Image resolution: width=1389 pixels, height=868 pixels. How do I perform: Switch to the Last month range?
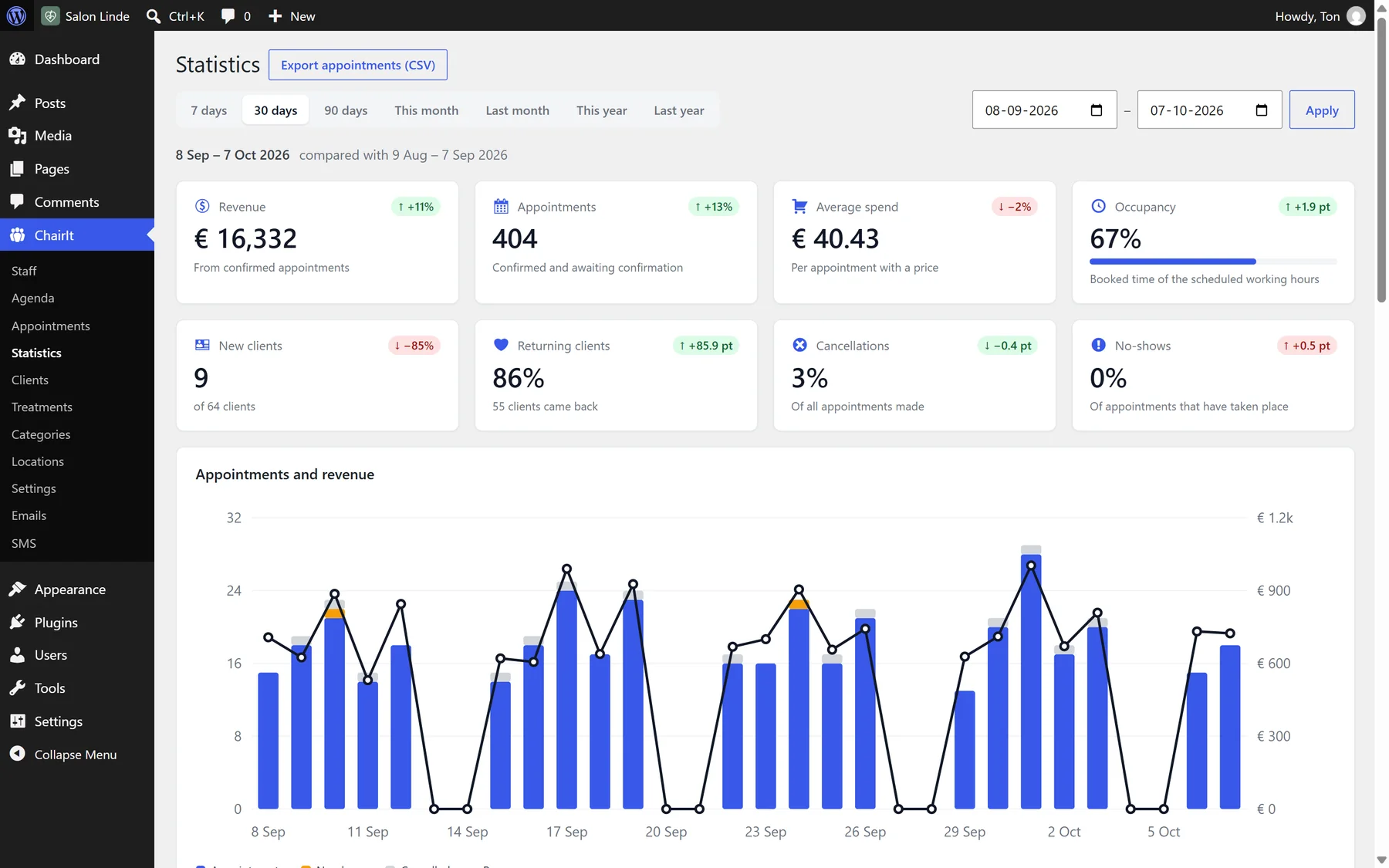tap(518, 110)
